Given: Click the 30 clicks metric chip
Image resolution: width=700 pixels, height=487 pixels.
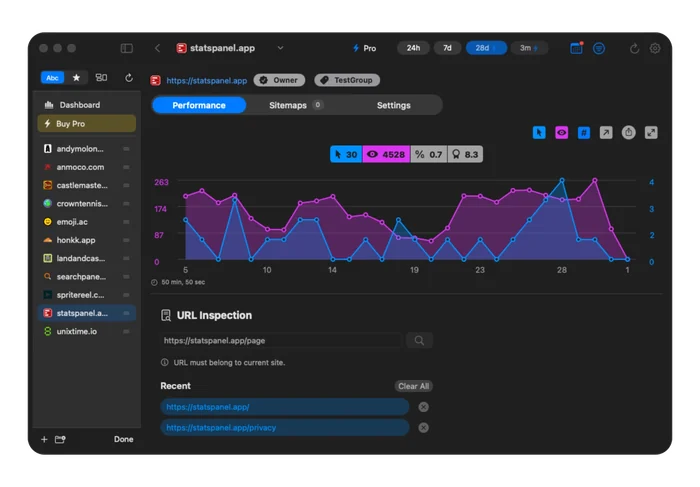Looking at the screenshot, I should pos(346,154).
